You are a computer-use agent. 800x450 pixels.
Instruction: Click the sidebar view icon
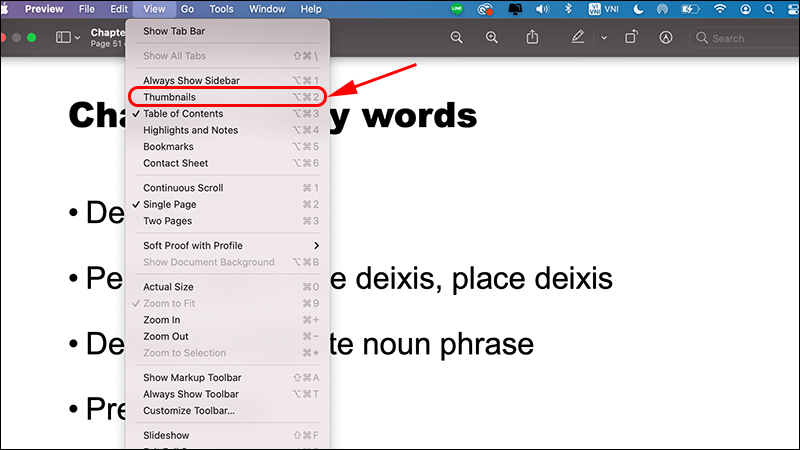click(64, 38)
